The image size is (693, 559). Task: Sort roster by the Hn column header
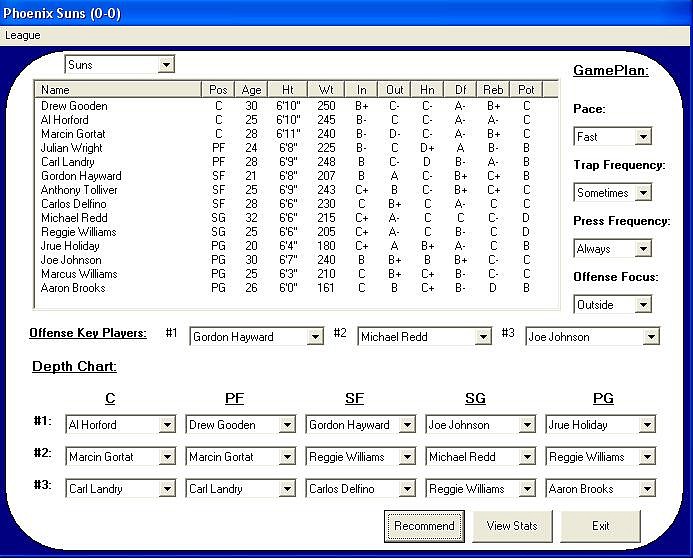(x=427, y=90)
